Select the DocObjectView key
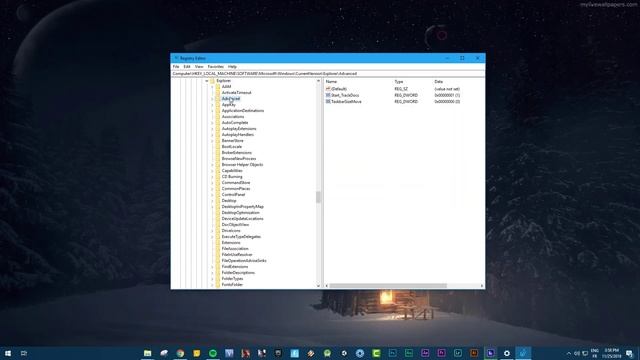 [235, 225]
